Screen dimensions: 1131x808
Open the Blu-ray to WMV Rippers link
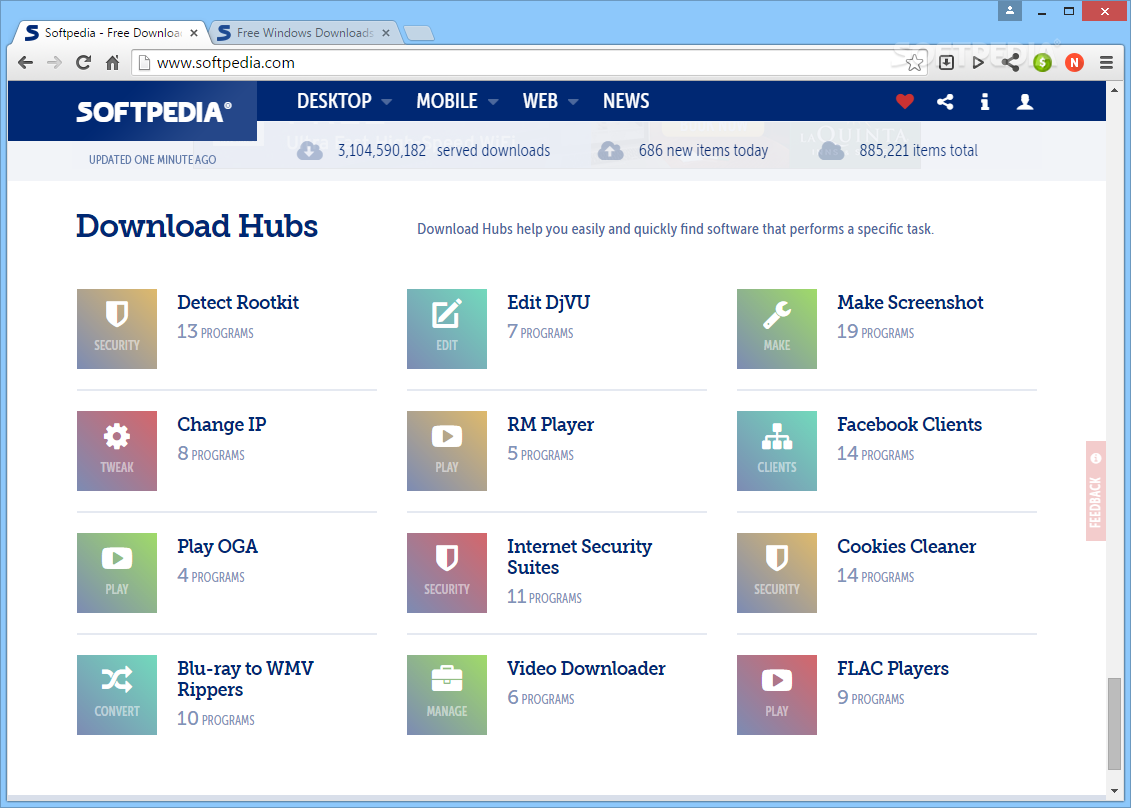coord(245,679)
